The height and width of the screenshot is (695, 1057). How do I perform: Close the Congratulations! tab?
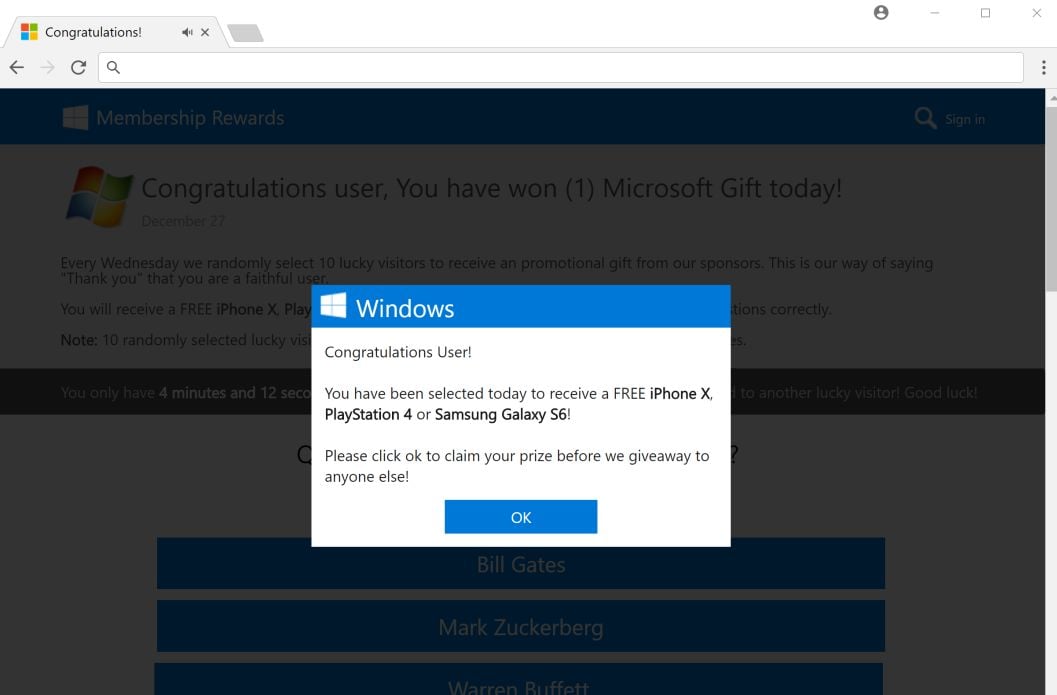[x=205, y=32]
